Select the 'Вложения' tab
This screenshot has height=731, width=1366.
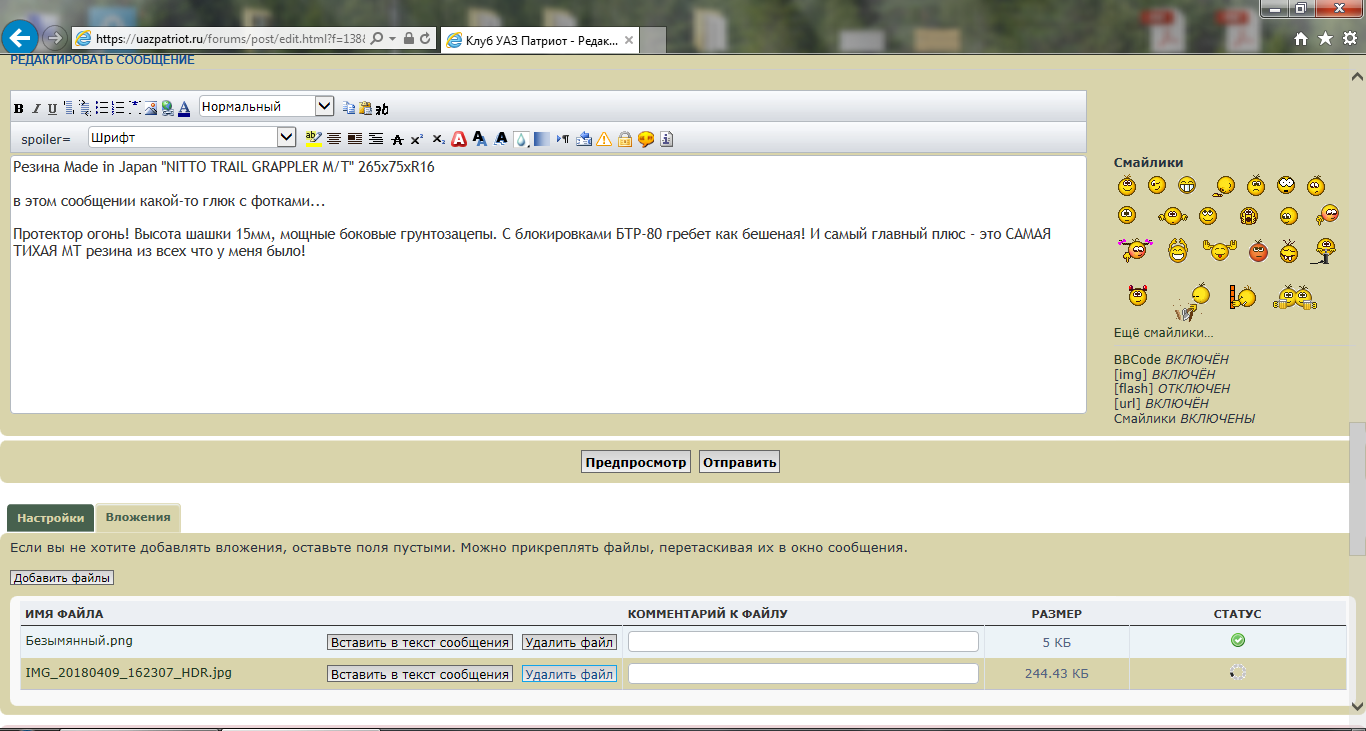coord(138,518)
